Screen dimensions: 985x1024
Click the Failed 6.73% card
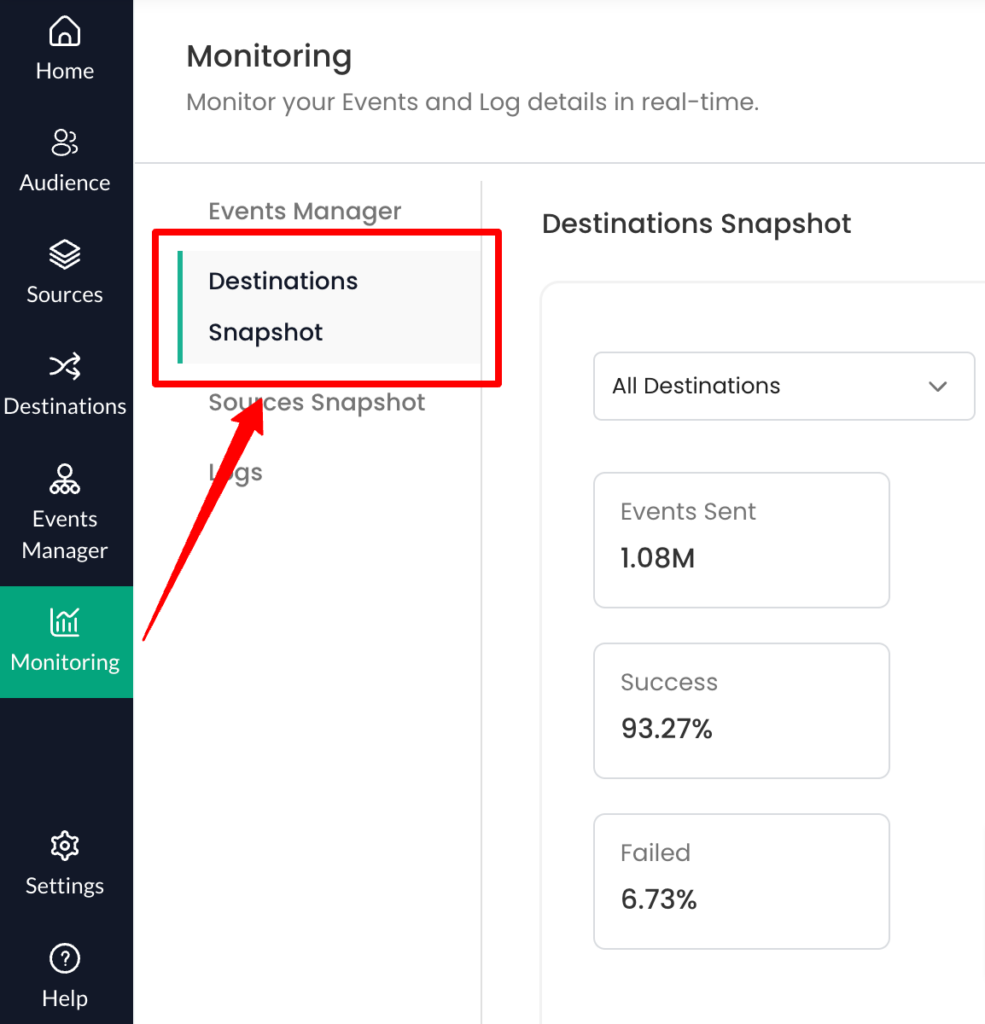tap(741, 881)
